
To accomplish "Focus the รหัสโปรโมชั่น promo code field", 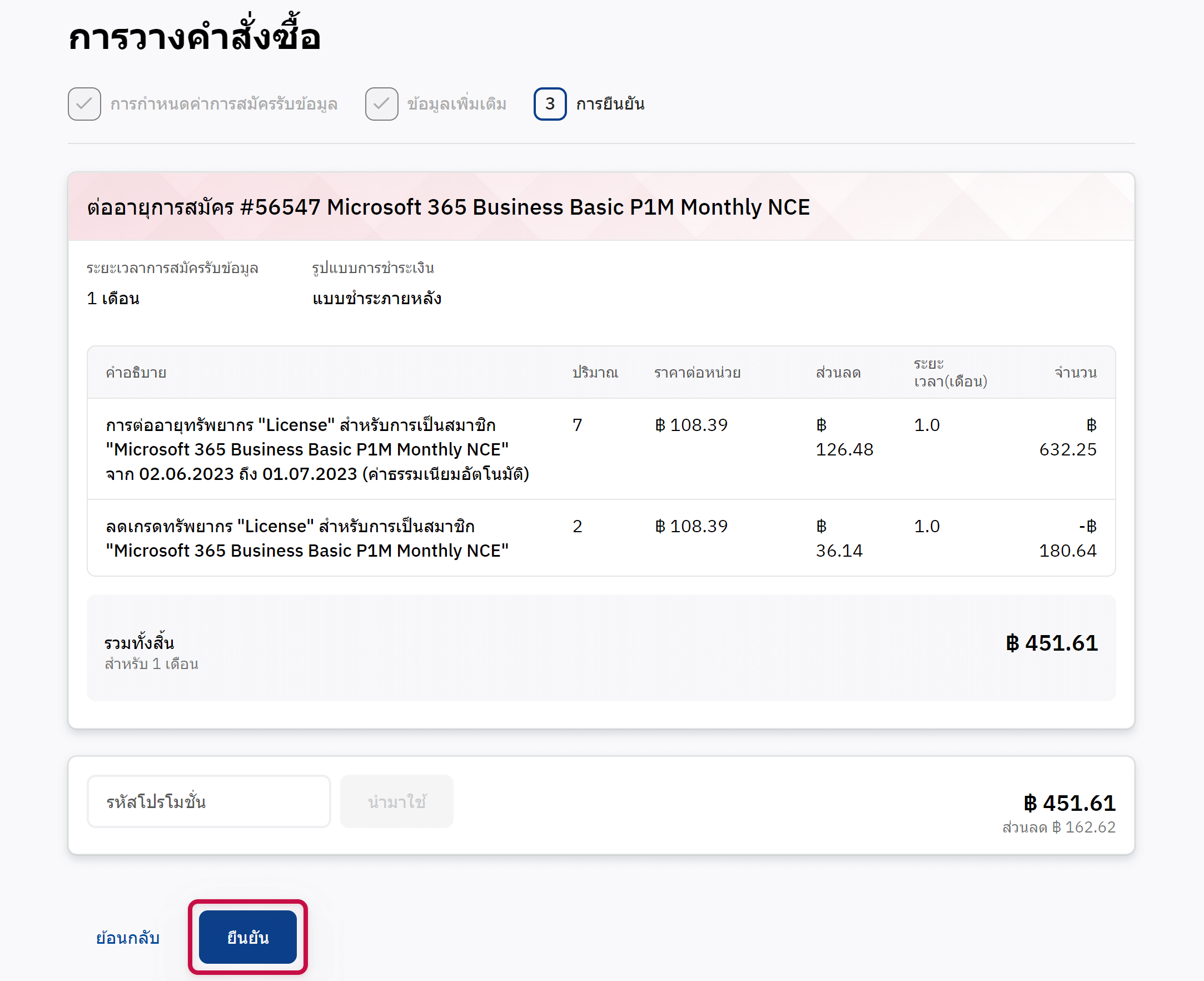I will 208,801.
